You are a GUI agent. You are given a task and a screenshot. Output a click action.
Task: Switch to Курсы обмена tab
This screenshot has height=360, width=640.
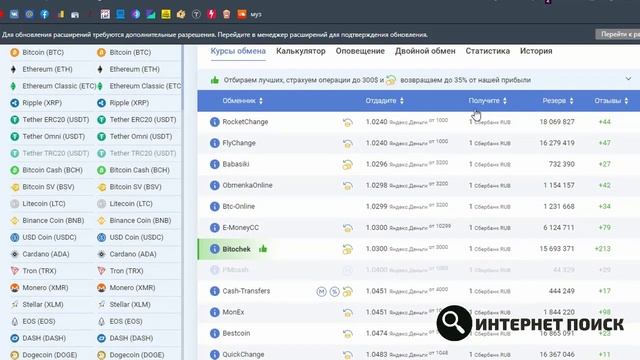(x=238, y=51)
